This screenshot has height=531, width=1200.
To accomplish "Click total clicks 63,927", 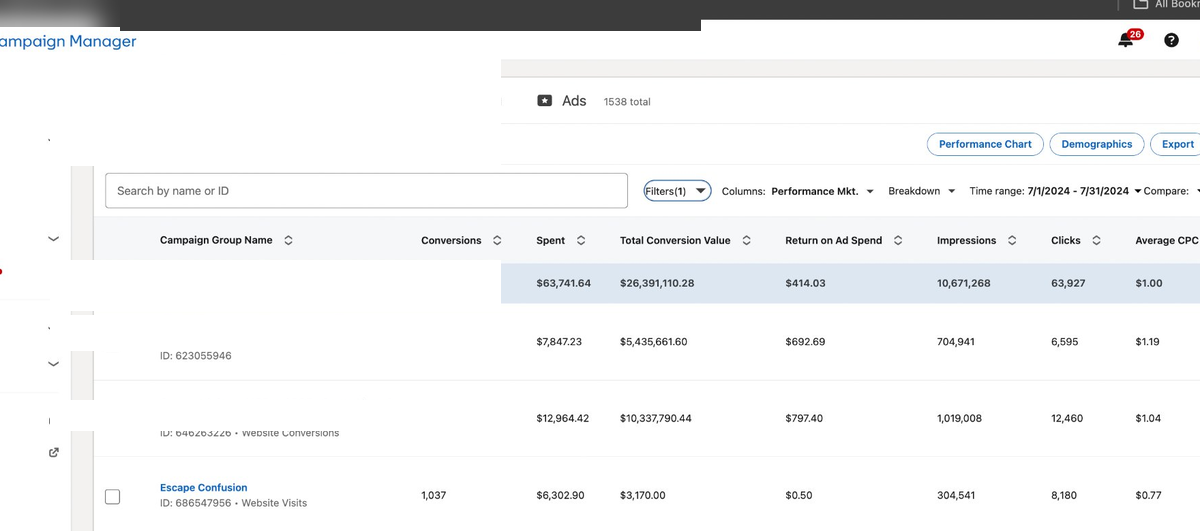I will pos(1069,284).
